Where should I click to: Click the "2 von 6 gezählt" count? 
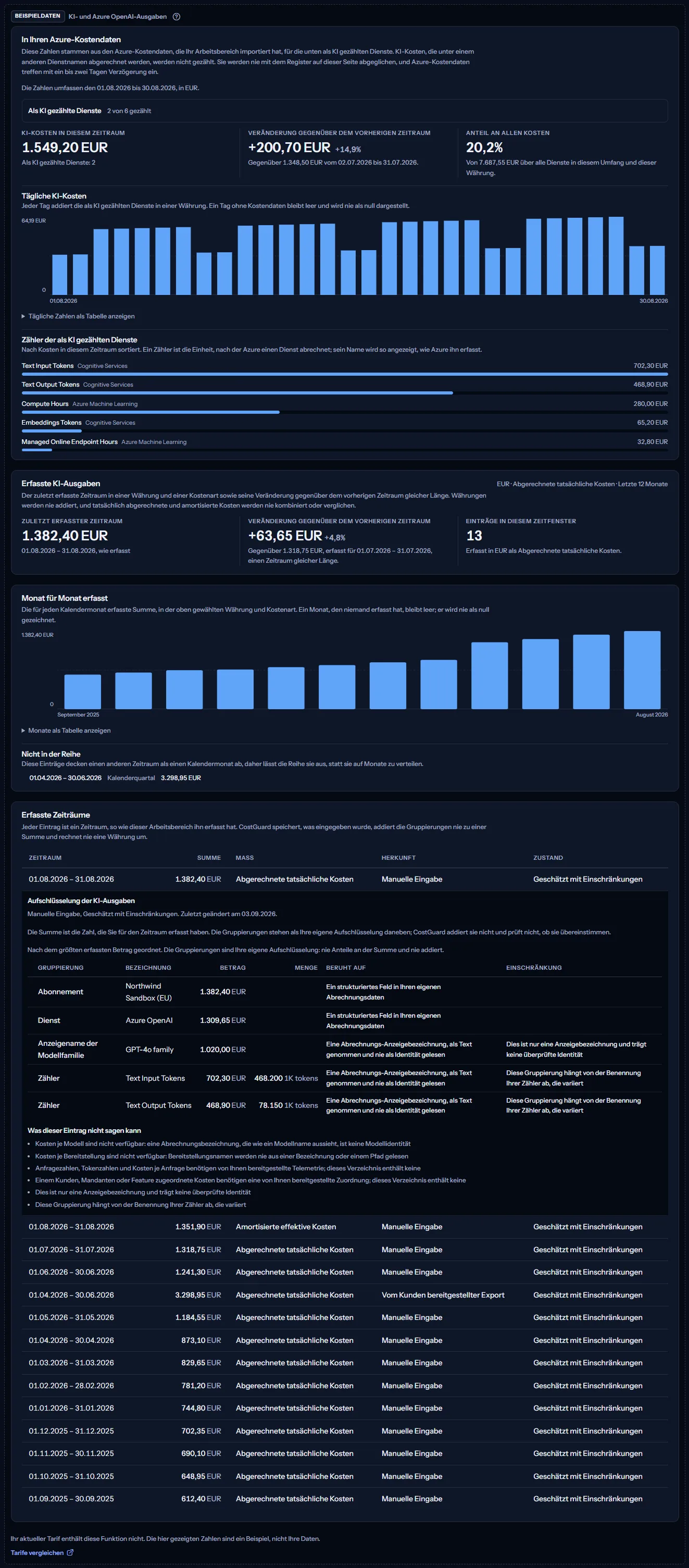click(129, 111)
